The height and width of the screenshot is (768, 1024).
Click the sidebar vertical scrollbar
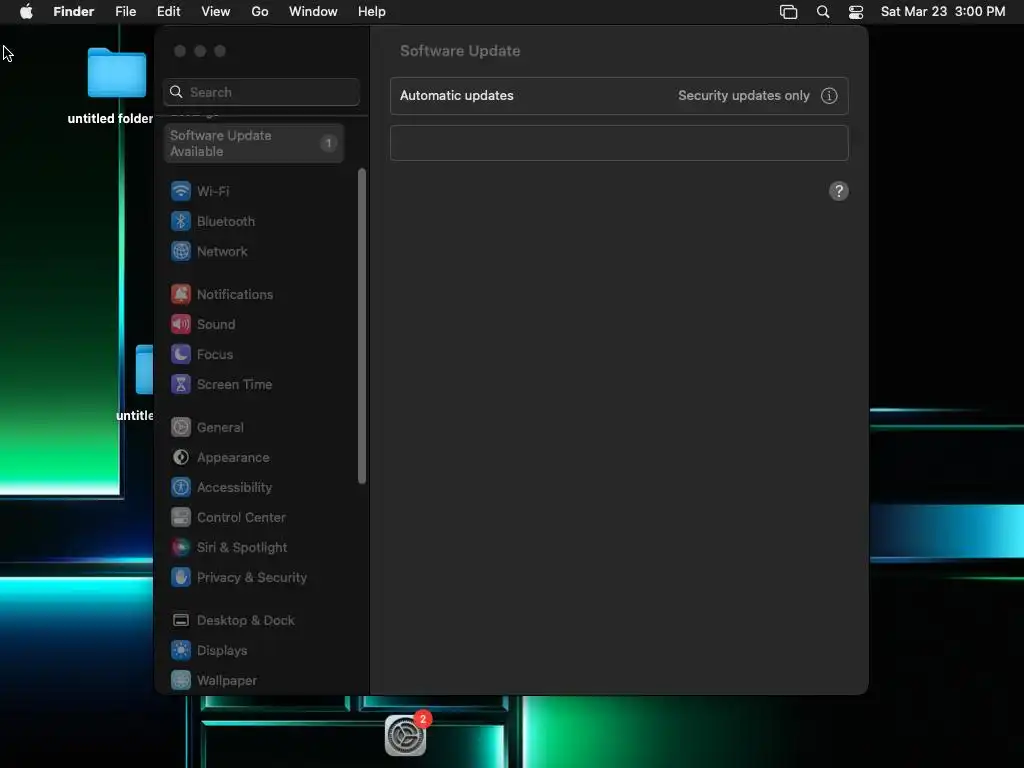click(x=362, y=327)
